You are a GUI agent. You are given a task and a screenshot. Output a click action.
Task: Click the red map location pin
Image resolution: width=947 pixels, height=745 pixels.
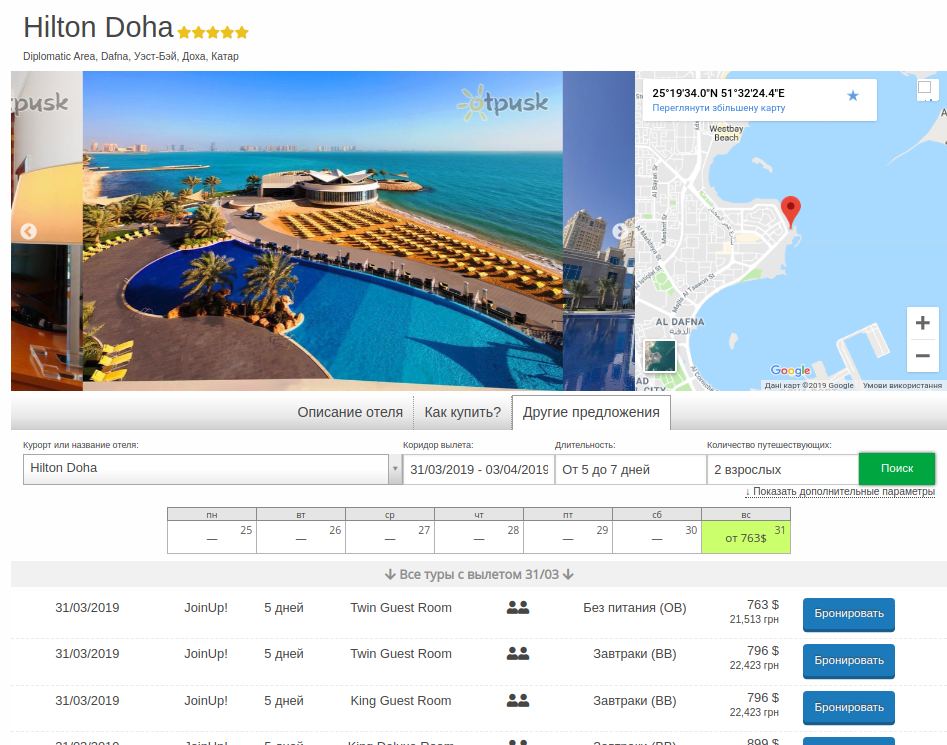pyautogui.click(x=791, y=211)
